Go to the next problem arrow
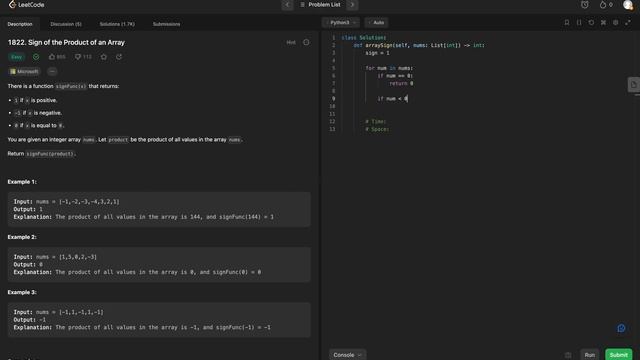Image resolution: width=640 pixels, height=360 pixels. (x=352, y=5)
